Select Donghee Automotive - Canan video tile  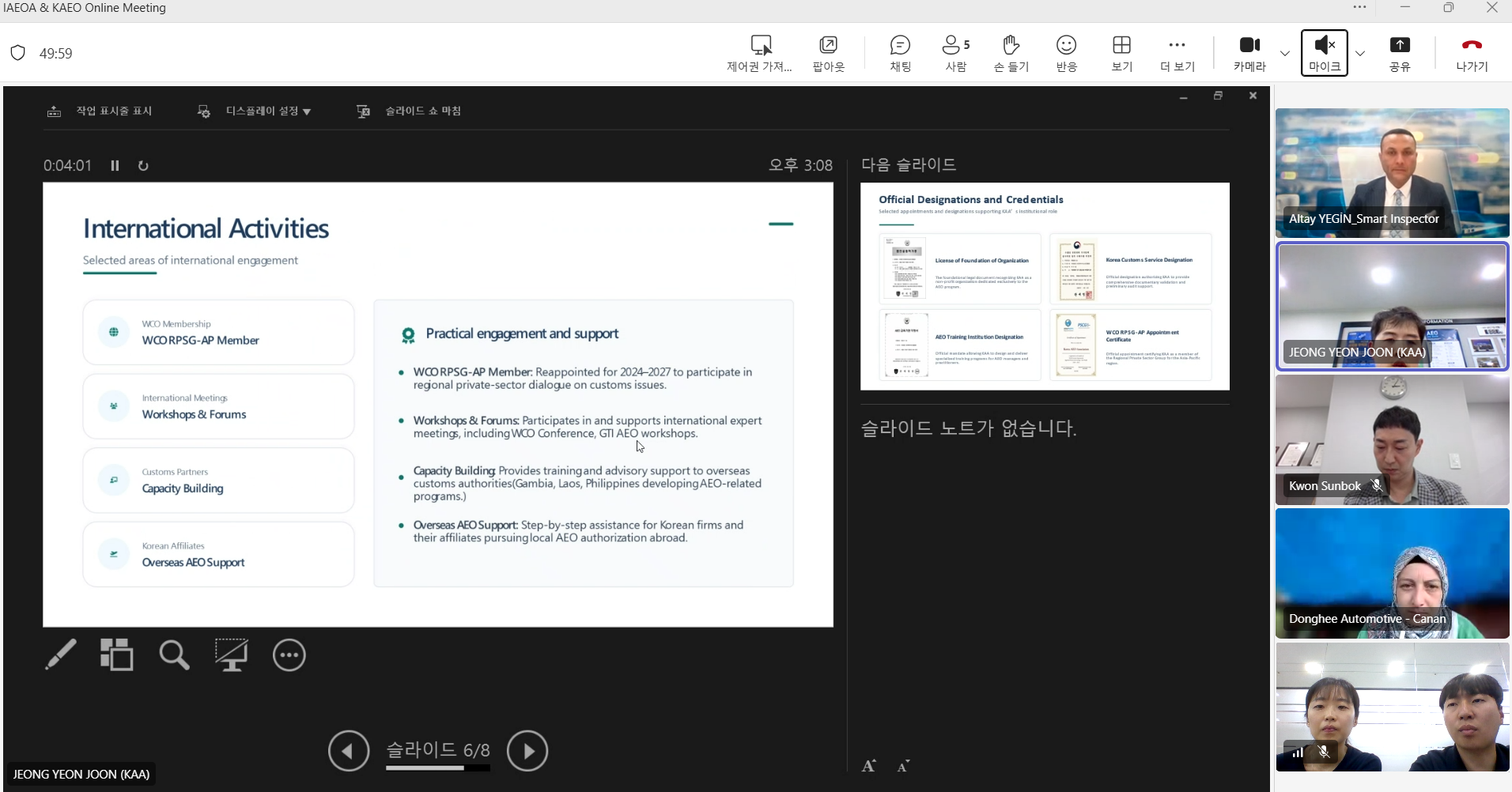pyautogui.click(x=1392, y=573)
